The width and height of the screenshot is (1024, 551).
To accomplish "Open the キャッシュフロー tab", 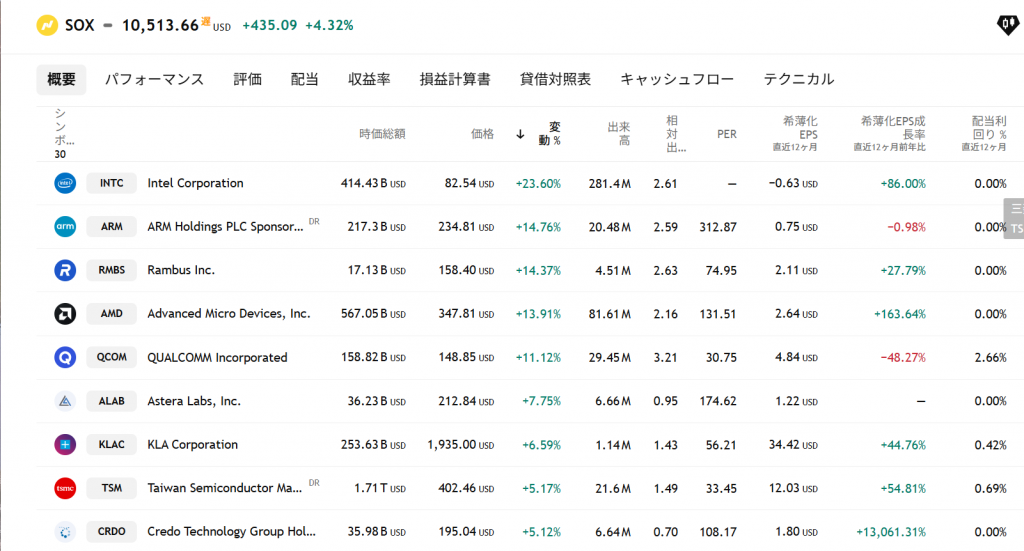I will (x=677, y=79).
